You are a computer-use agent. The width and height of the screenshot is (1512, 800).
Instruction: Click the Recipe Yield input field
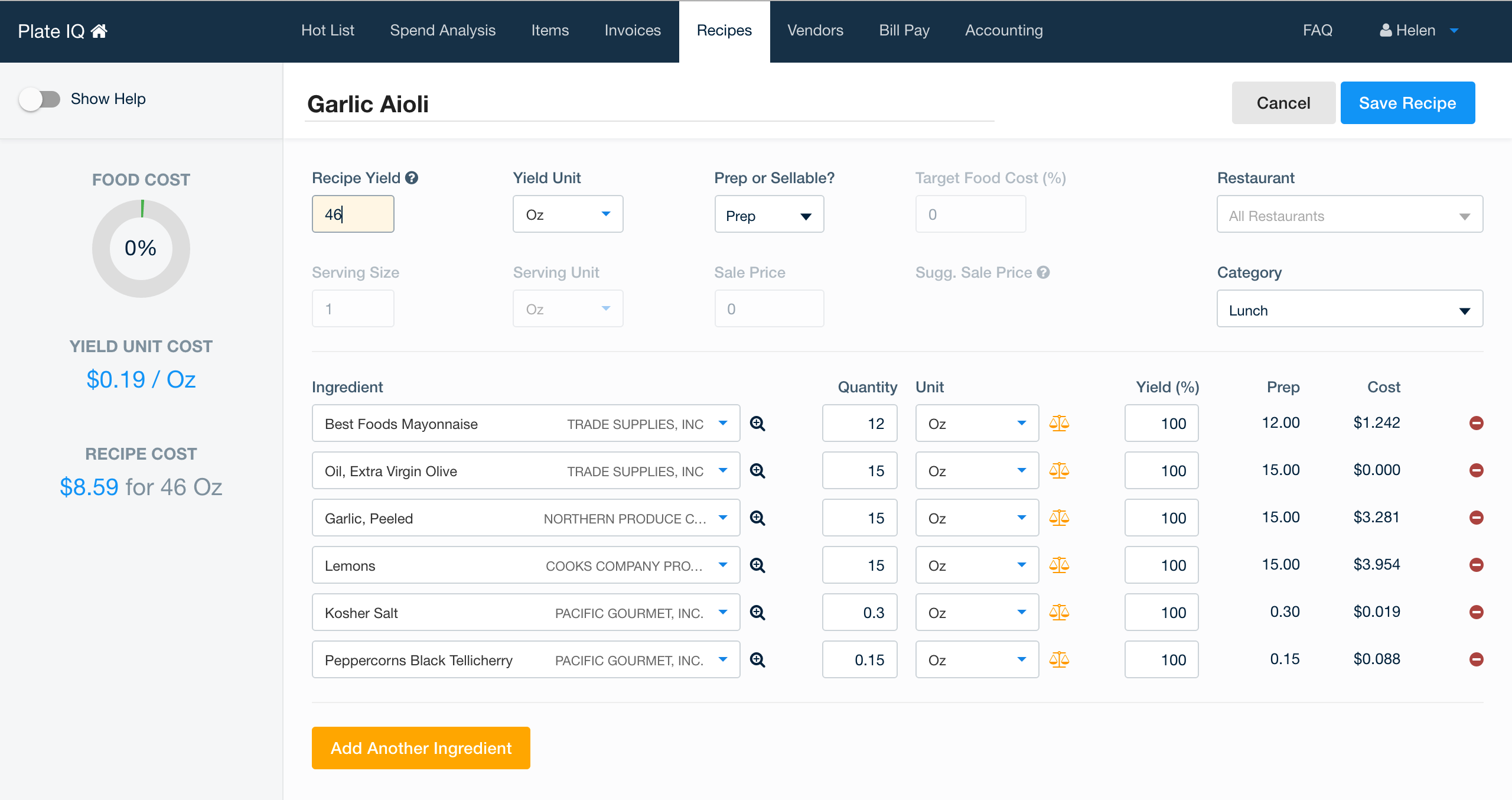tap(353, 214)
